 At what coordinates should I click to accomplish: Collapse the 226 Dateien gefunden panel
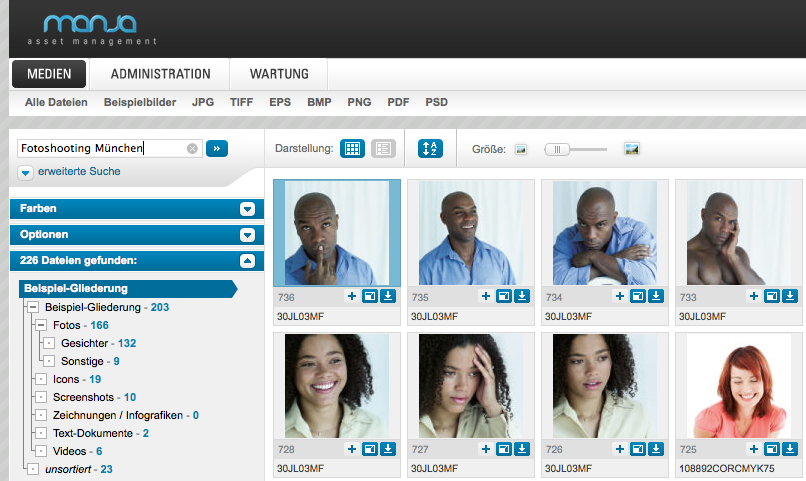click(x=247, y=261)
